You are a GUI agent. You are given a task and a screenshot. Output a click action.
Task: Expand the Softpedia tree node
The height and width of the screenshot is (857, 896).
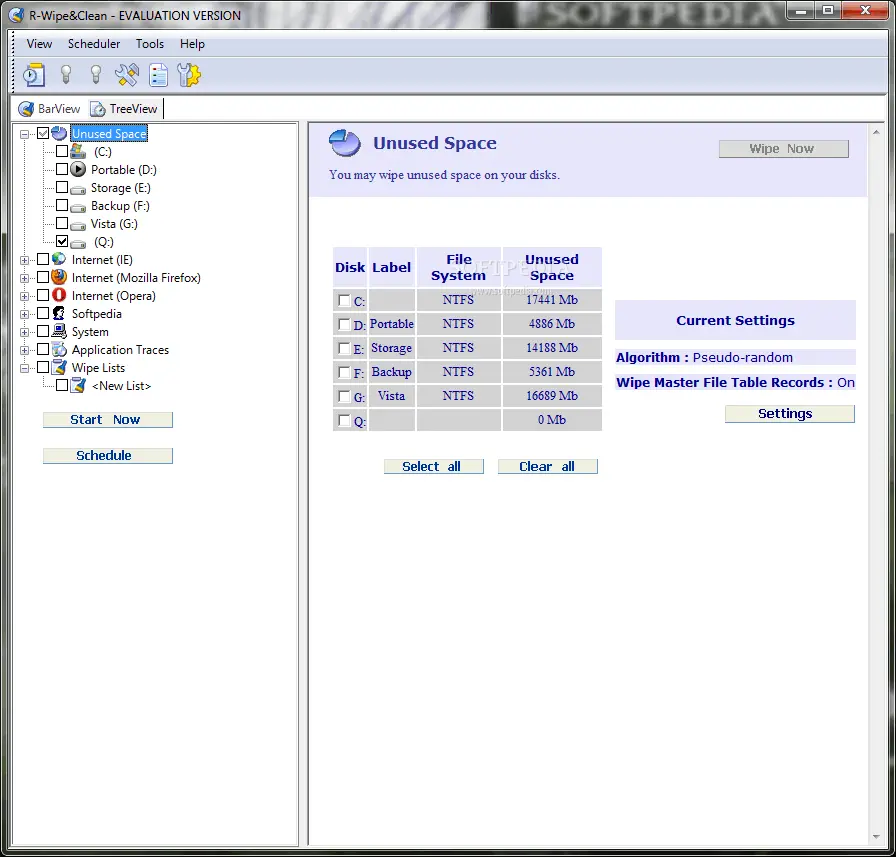click(x=25, y=314)
